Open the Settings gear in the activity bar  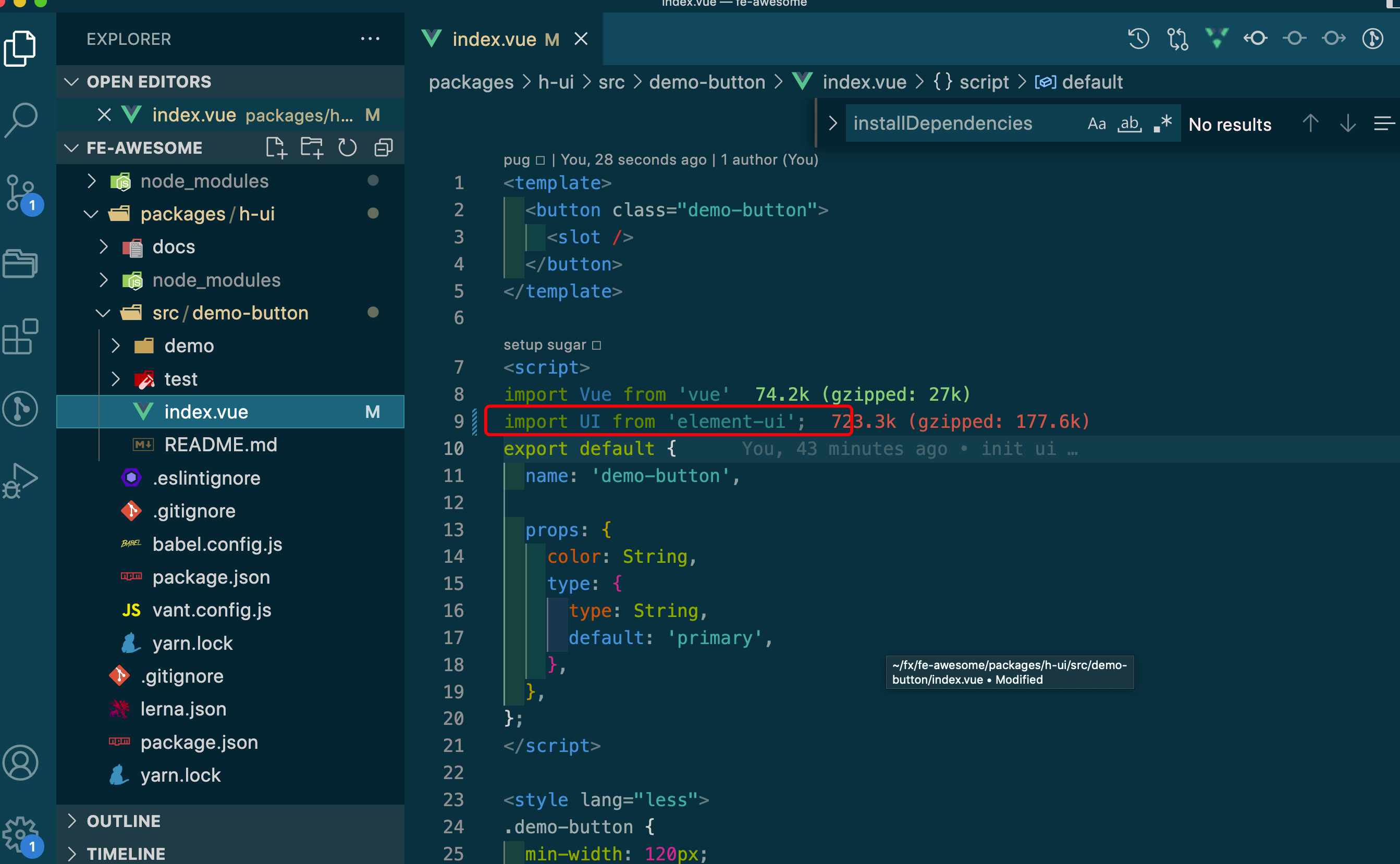point(20,834)
